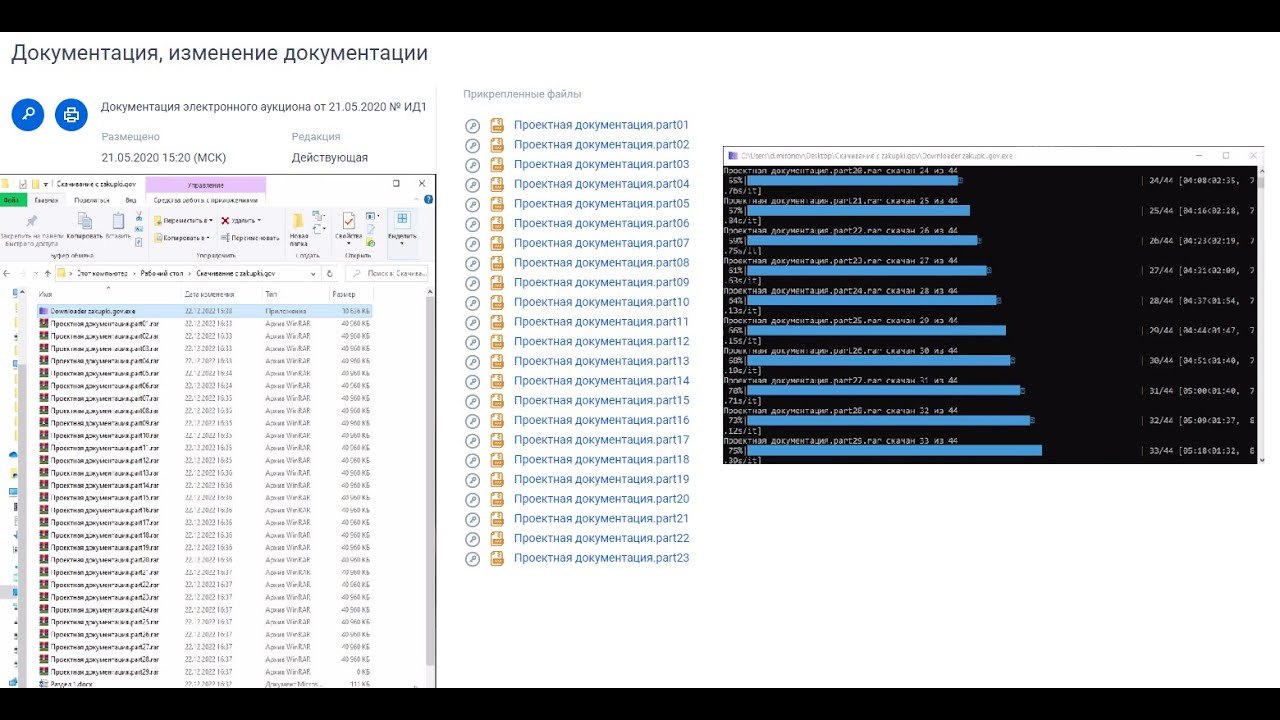Click Explorer back navigation arrow

point(7,273)
